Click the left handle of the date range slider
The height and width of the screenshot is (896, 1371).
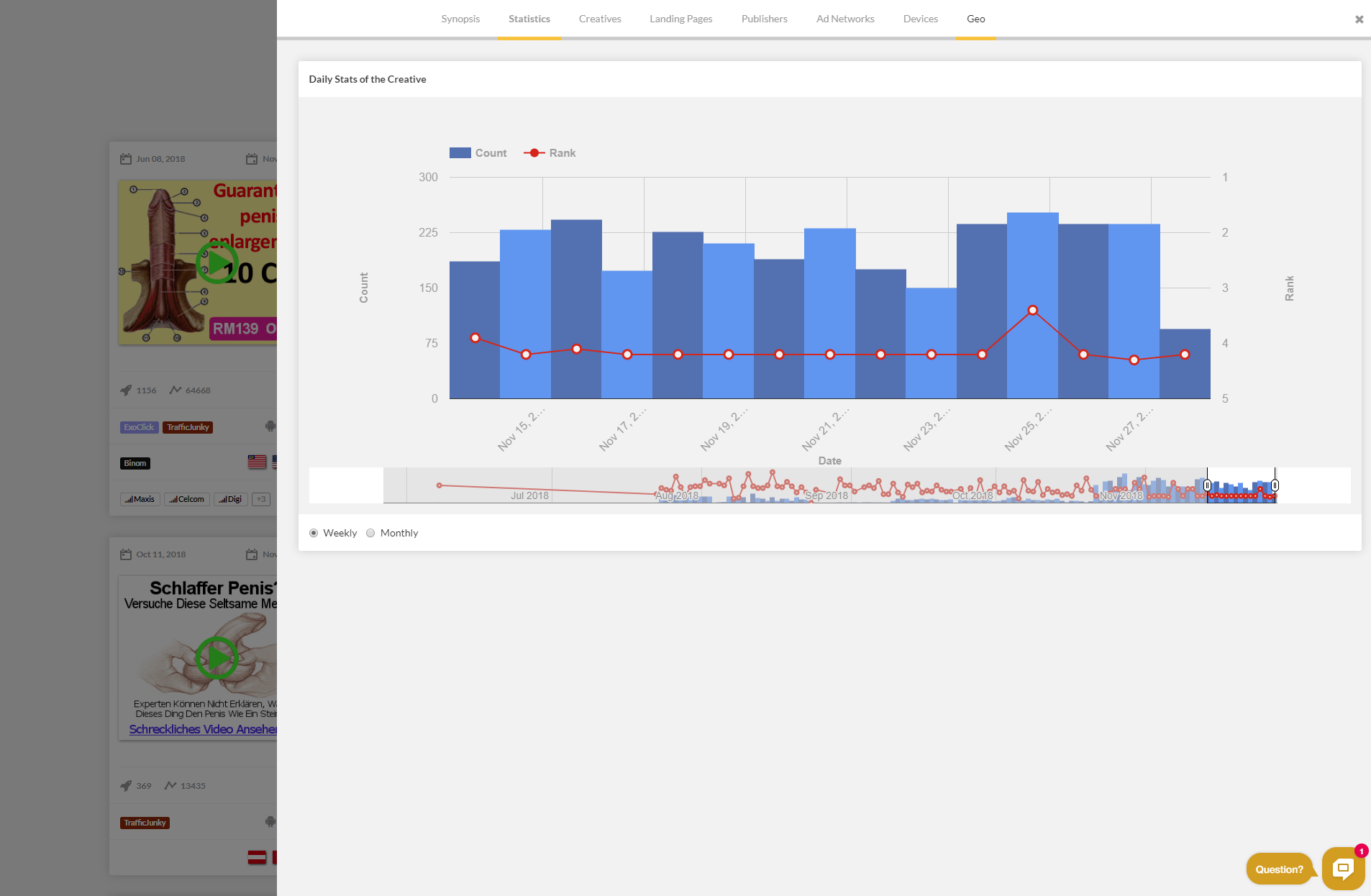pyautogui.click(x=1207, y=485)
